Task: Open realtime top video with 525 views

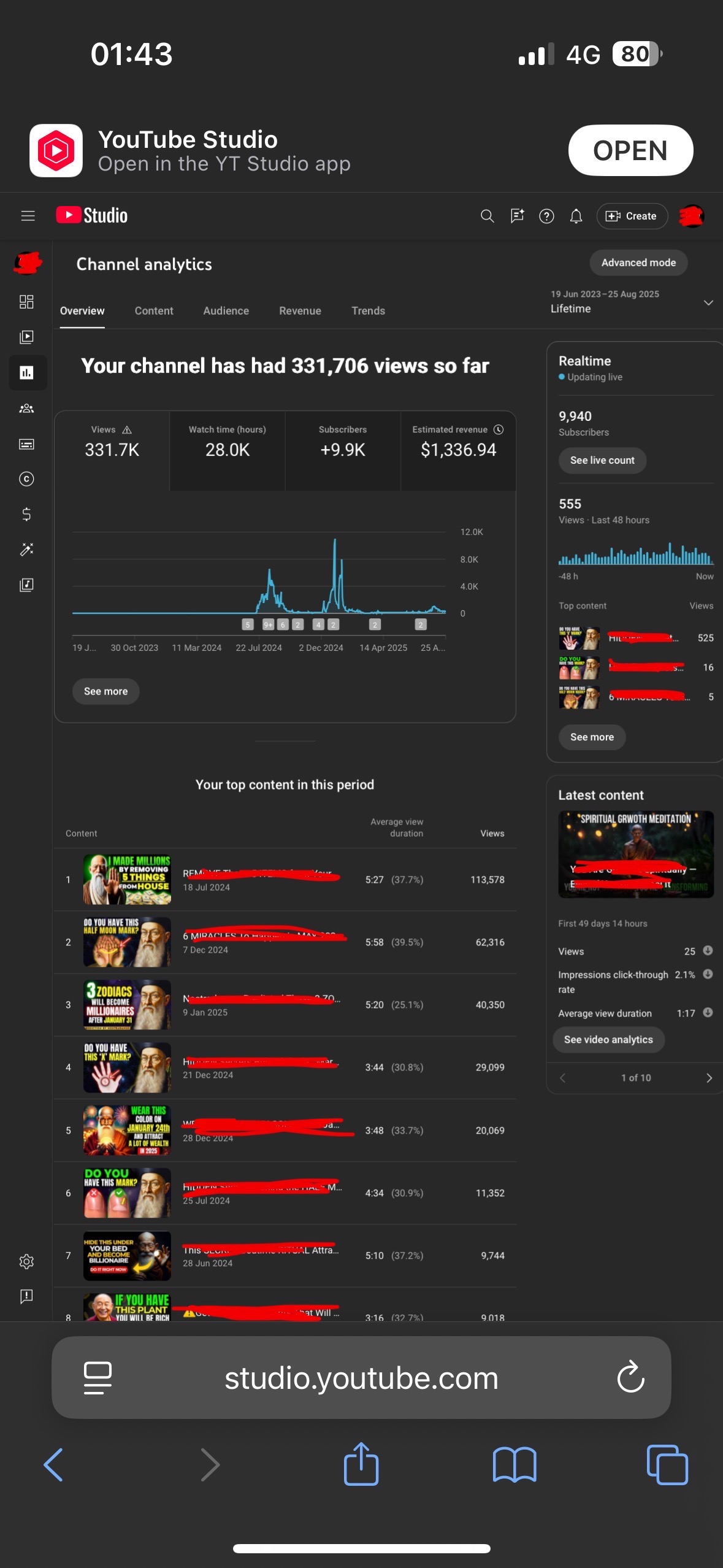Action: pos(636,638)
